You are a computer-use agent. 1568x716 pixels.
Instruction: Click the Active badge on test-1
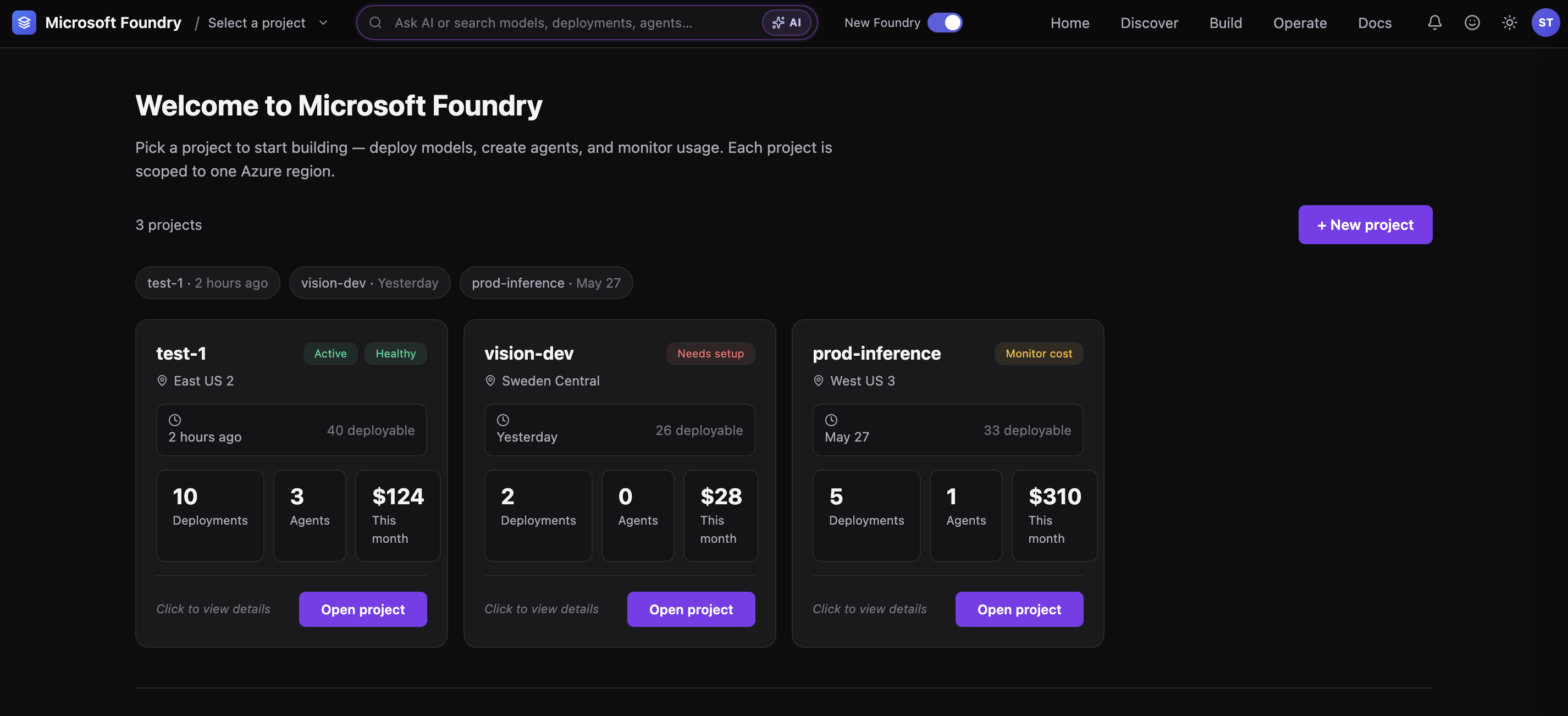coord(330,354)
